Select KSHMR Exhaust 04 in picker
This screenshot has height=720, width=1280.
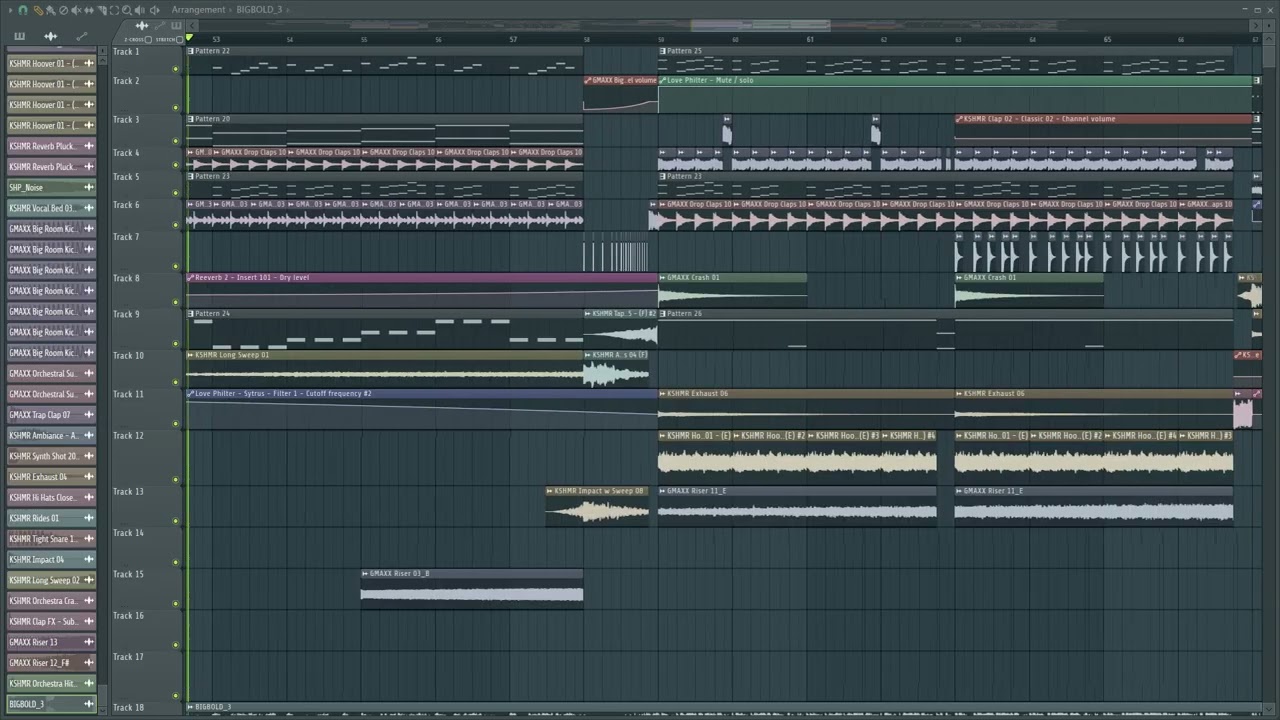52,477
